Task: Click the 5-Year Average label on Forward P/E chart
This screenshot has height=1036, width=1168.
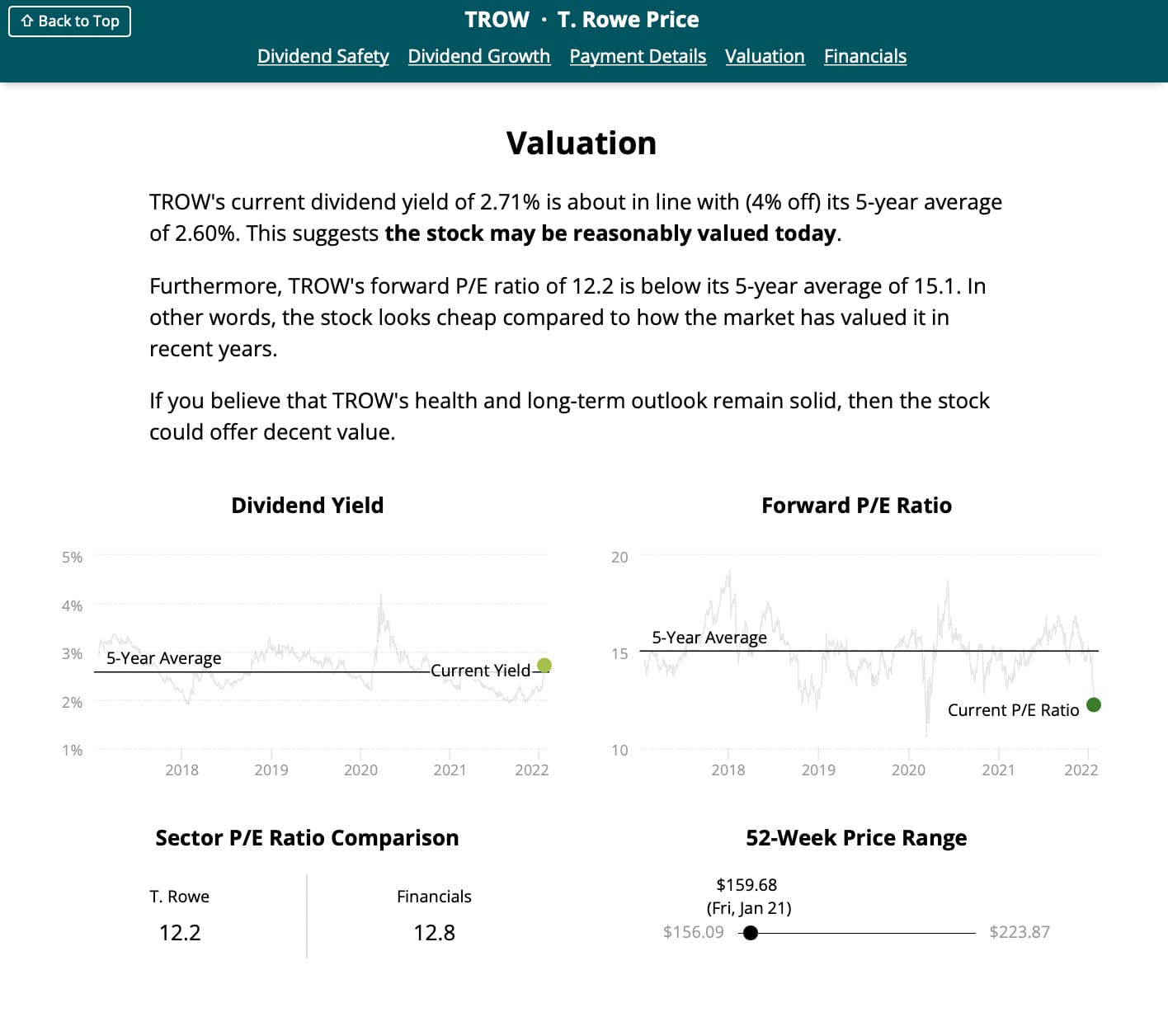Action: click(709, 638)
